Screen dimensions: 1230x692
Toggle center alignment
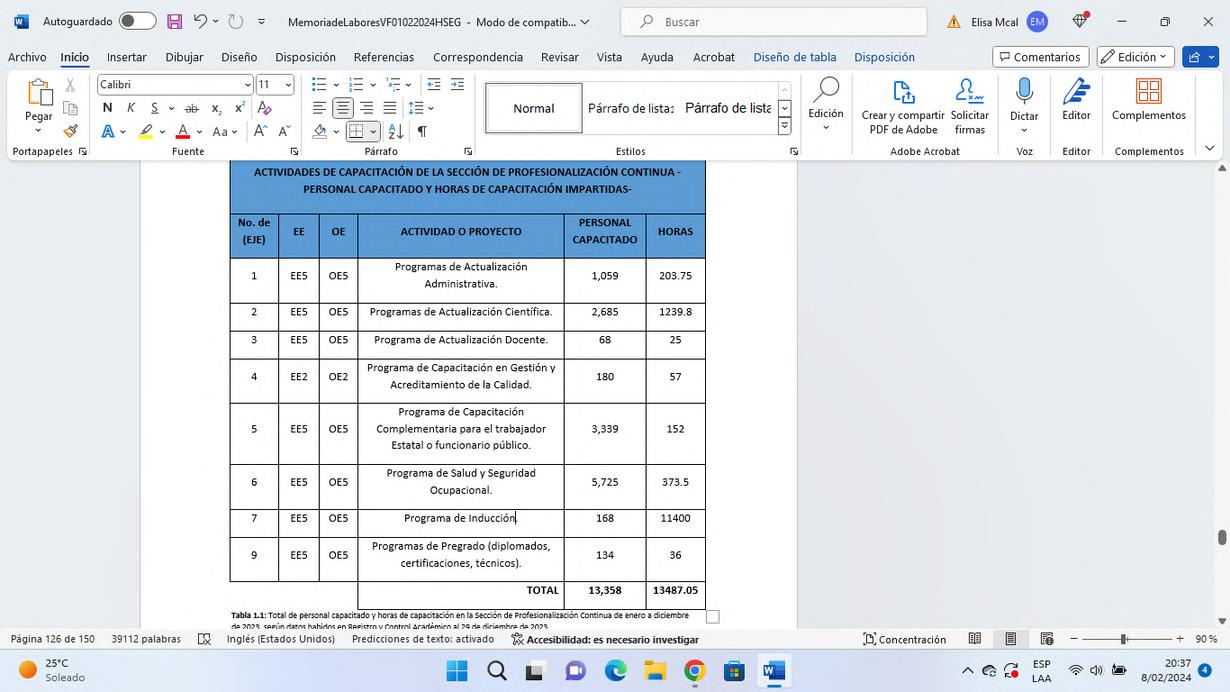click(343, 108)
